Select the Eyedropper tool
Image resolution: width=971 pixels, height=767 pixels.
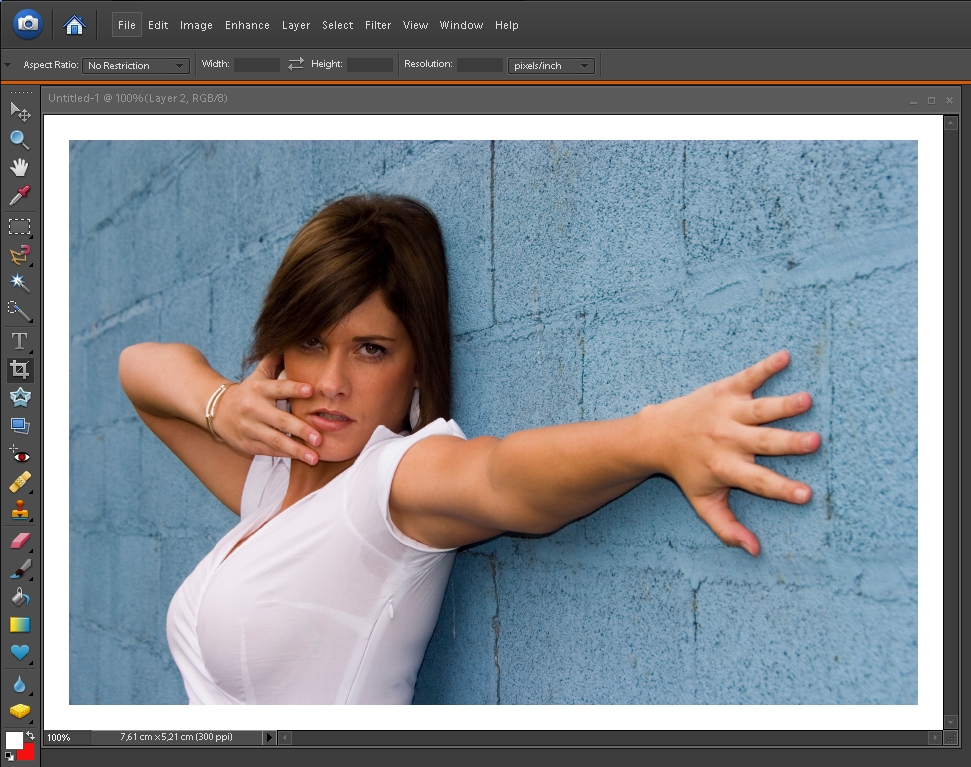(19, 195)
